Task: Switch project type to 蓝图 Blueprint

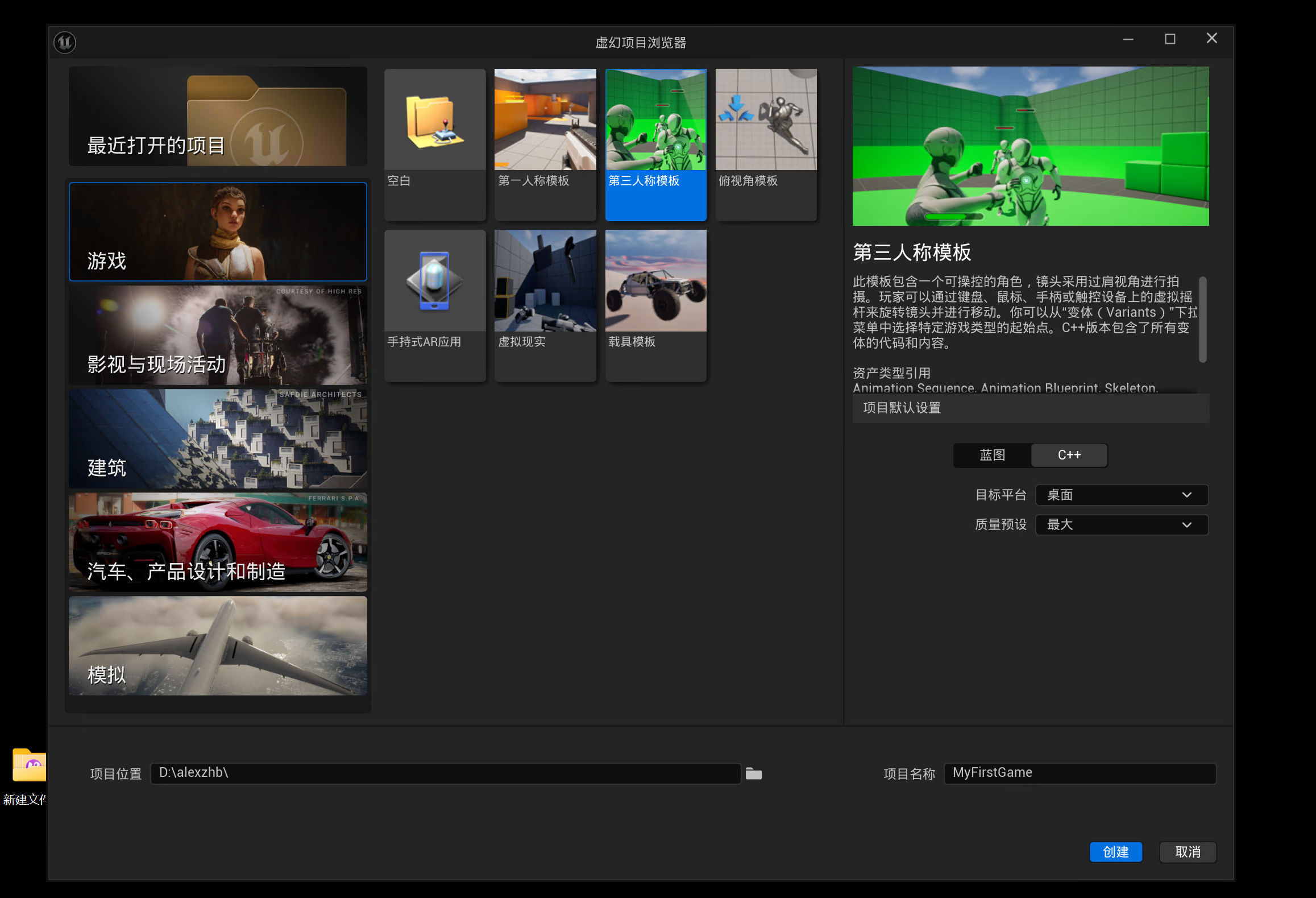Action: 992,455
